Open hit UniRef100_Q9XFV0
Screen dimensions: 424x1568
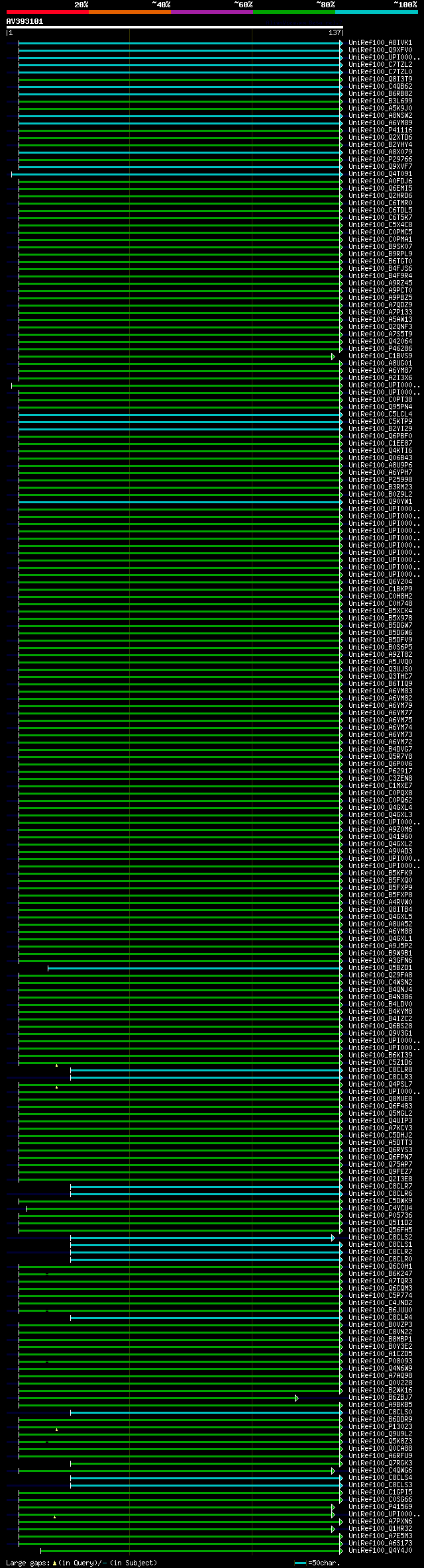(380, 50)
